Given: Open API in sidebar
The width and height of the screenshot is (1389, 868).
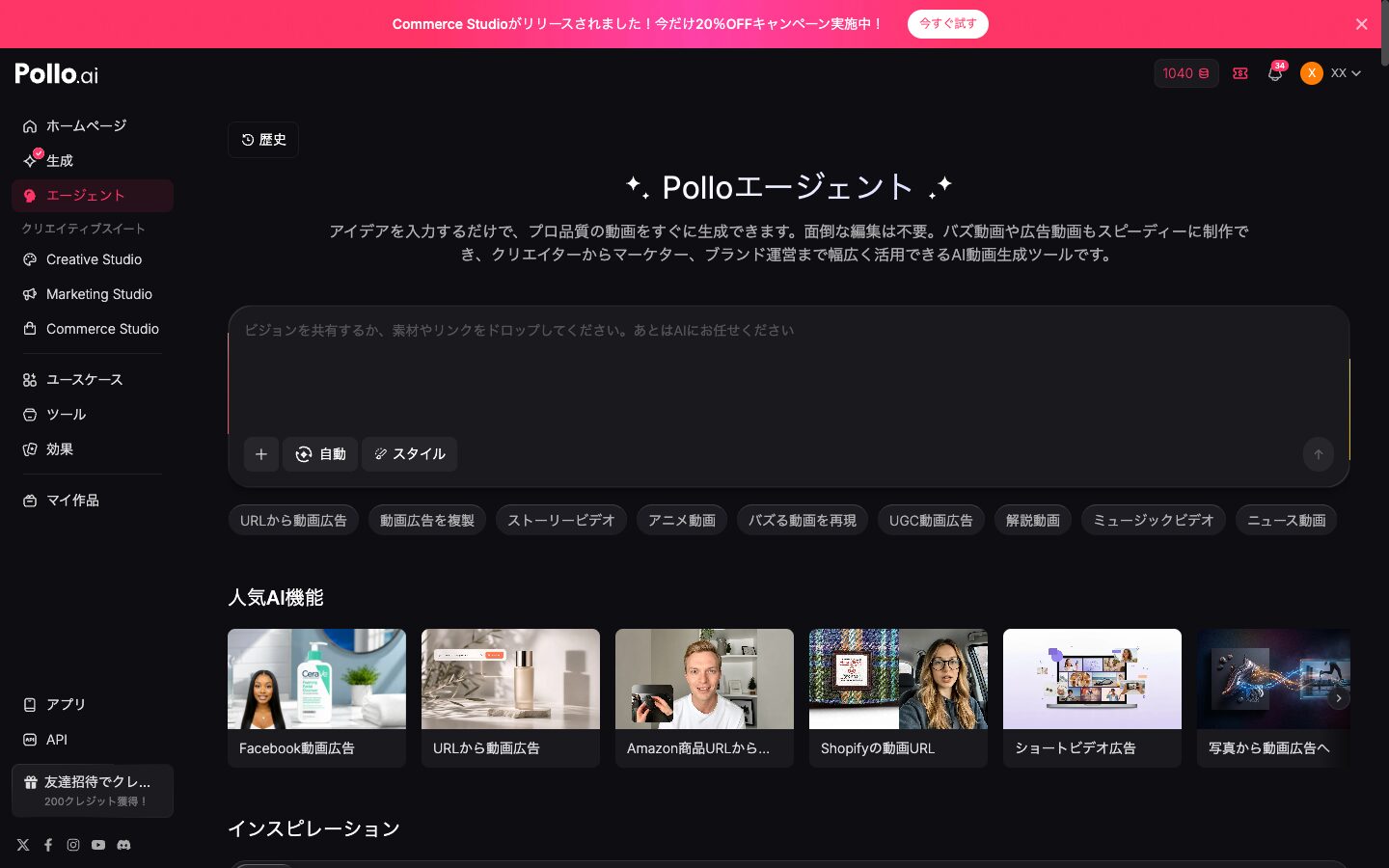Looking at the screenshot, I should [x=93, y=740].
